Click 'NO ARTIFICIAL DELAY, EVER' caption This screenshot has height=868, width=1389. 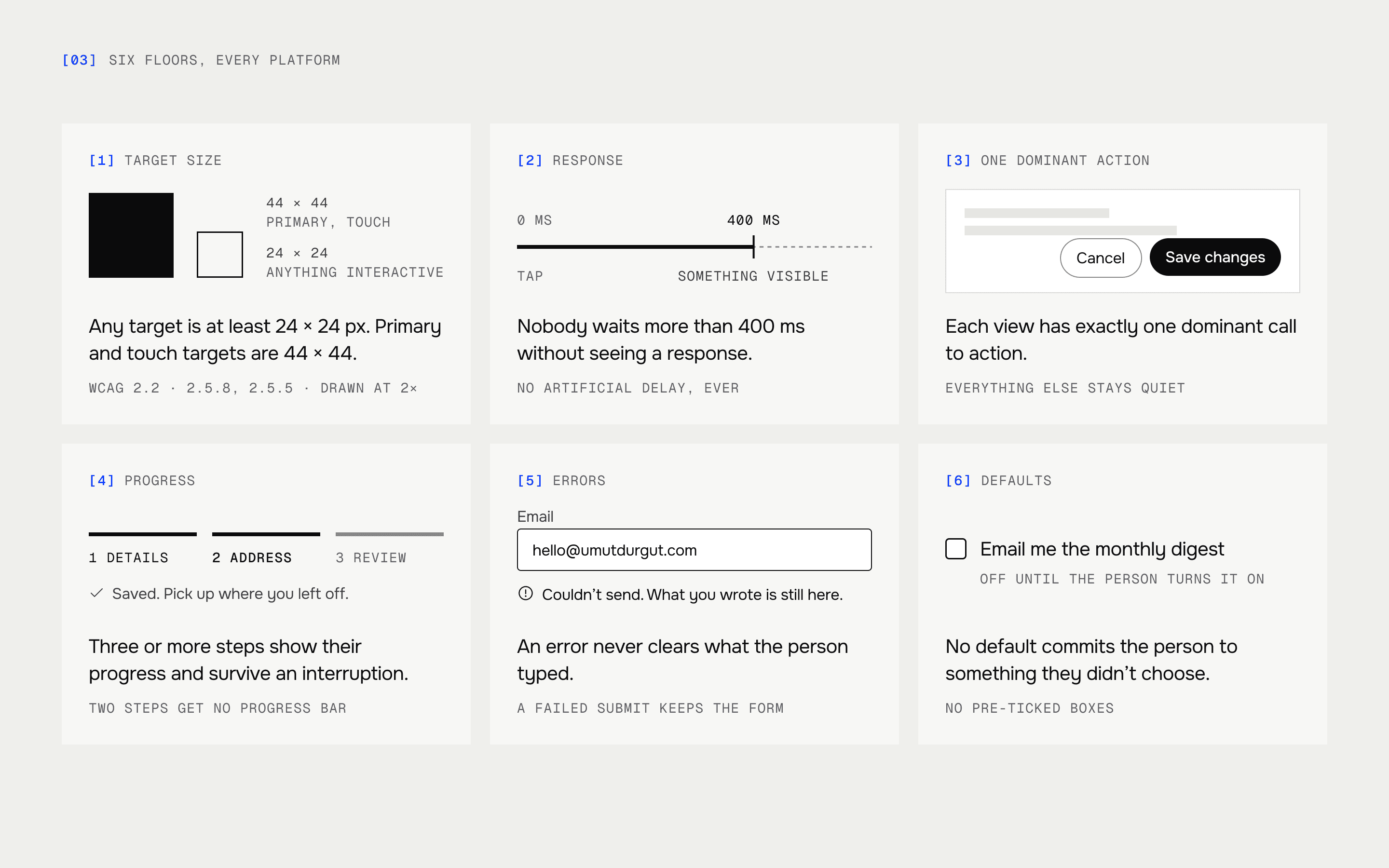[x=628, y=389]
